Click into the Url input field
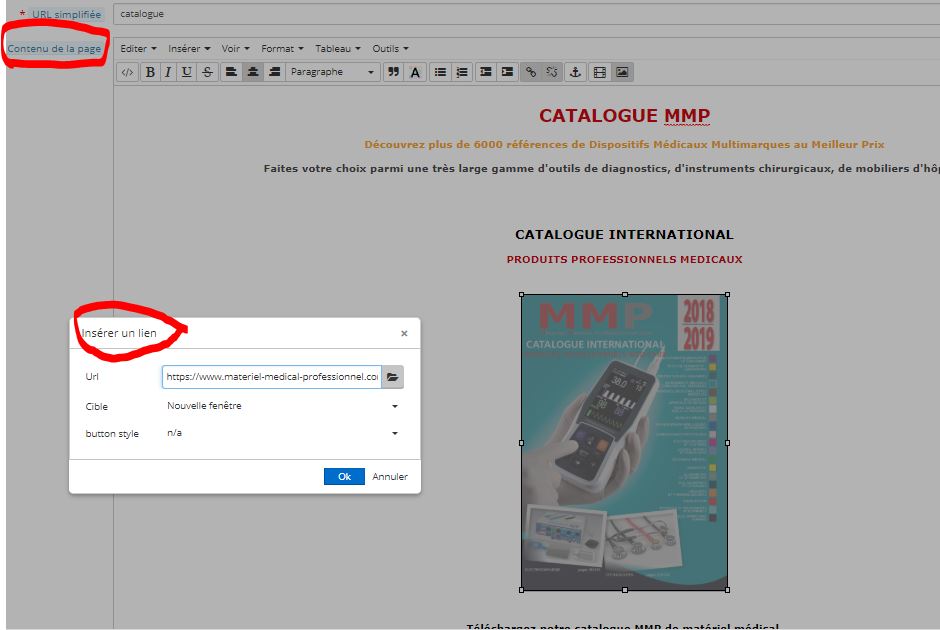This screenshot has width=940, height=630. 272,377
